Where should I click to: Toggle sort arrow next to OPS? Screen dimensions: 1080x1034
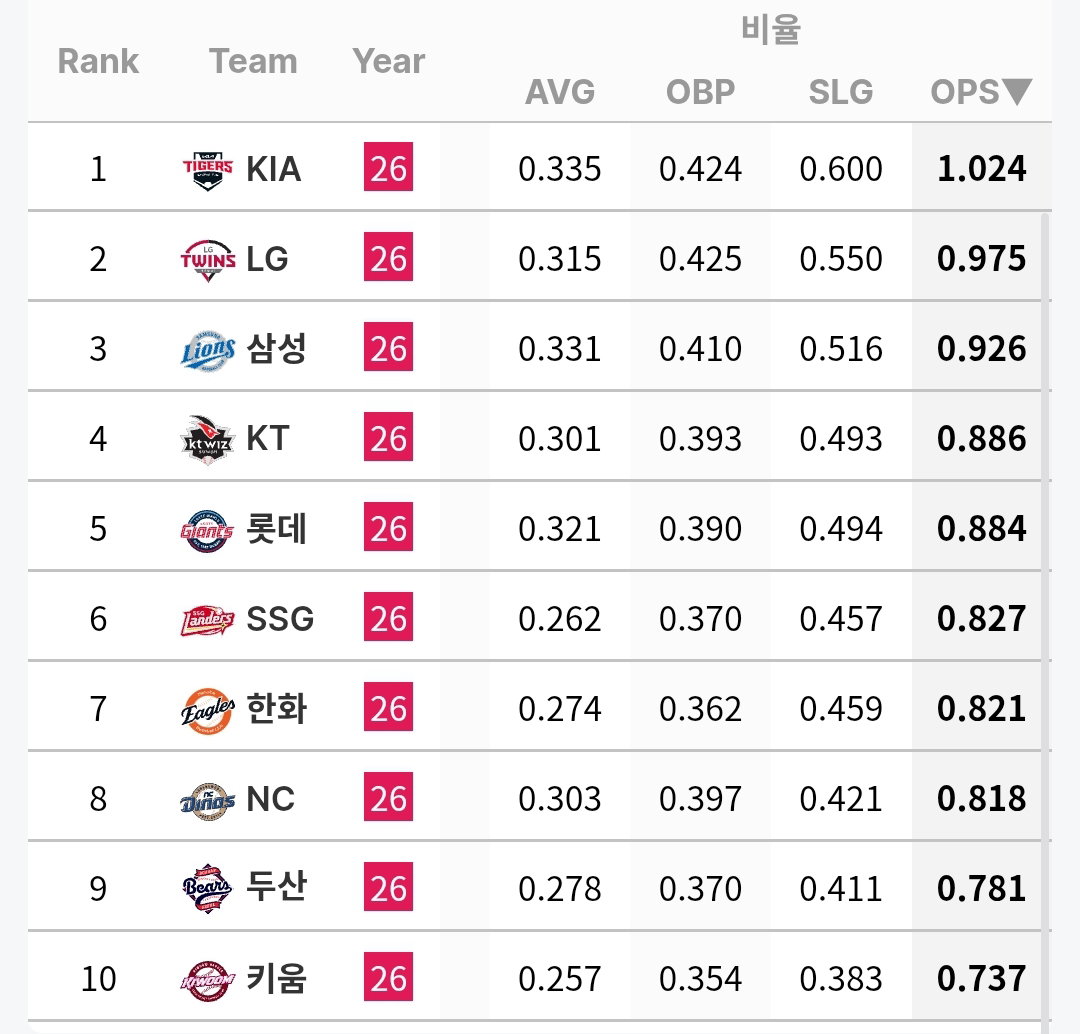point(1017,92)
